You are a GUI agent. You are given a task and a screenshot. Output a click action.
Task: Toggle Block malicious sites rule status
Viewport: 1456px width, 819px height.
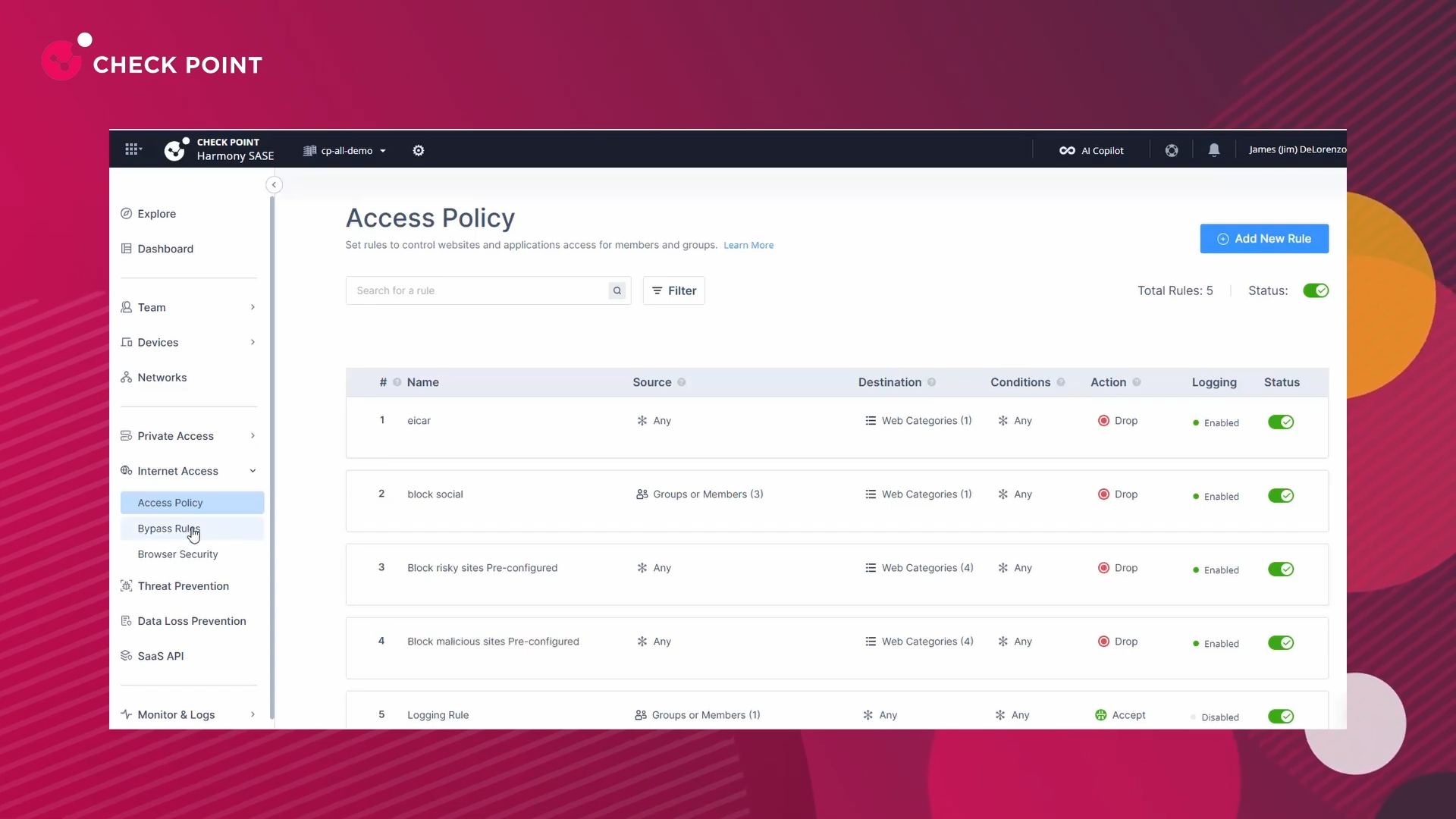tap(1281, 643)
